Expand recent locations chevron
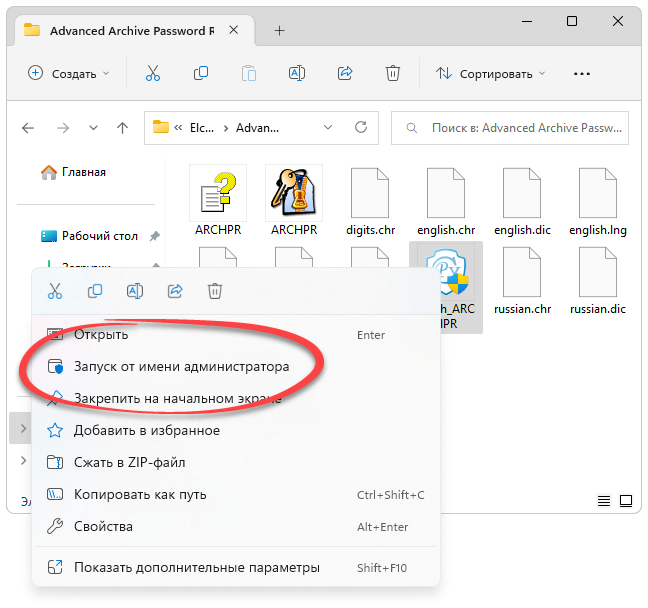The image size is (648, 608). click(93, 128)
